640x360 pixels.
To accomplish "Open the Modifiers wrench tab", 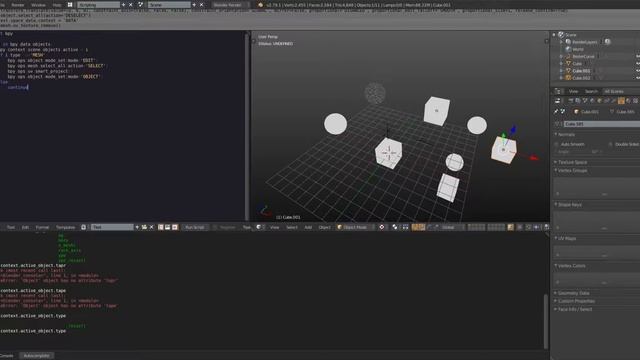I will pos(613,100).
